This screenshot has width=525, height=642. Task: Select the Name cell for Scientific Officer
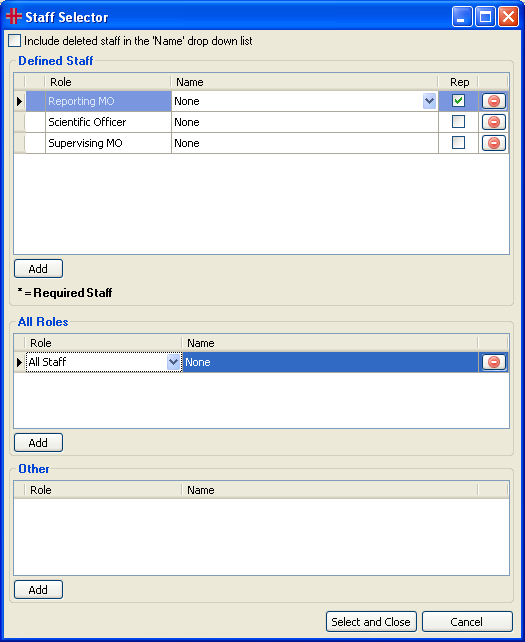pyautogui.click(x=305, y=122)
